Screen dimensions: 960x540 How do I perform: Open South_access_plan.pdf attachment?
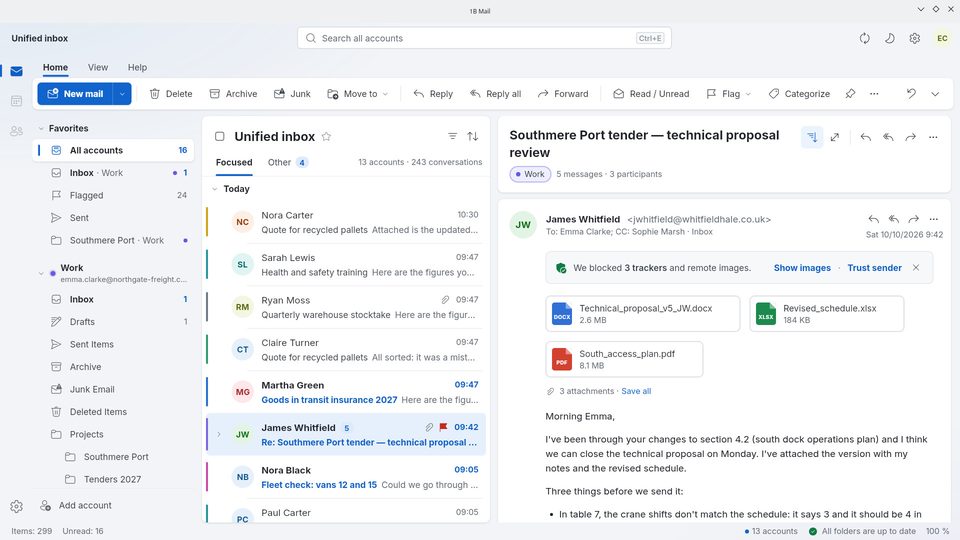pyautogui.click(x=624, y=359)
